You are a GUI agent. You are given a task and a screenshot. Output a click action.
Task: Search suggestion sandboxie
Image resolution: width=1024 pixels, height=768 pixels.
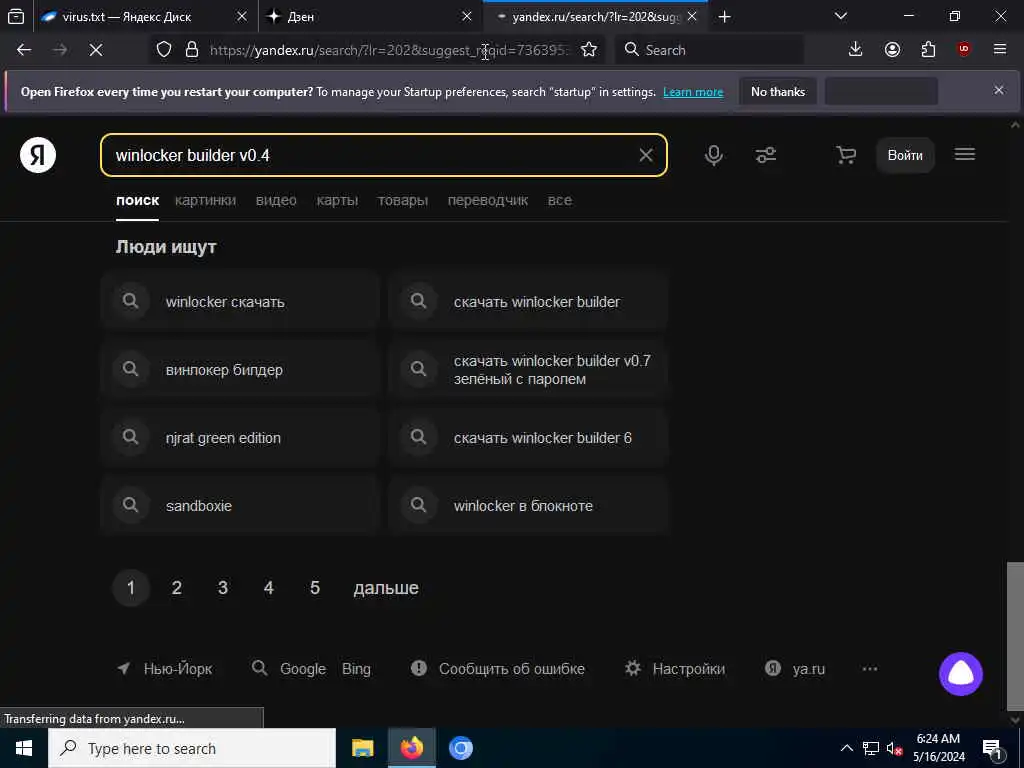(240, 505)
